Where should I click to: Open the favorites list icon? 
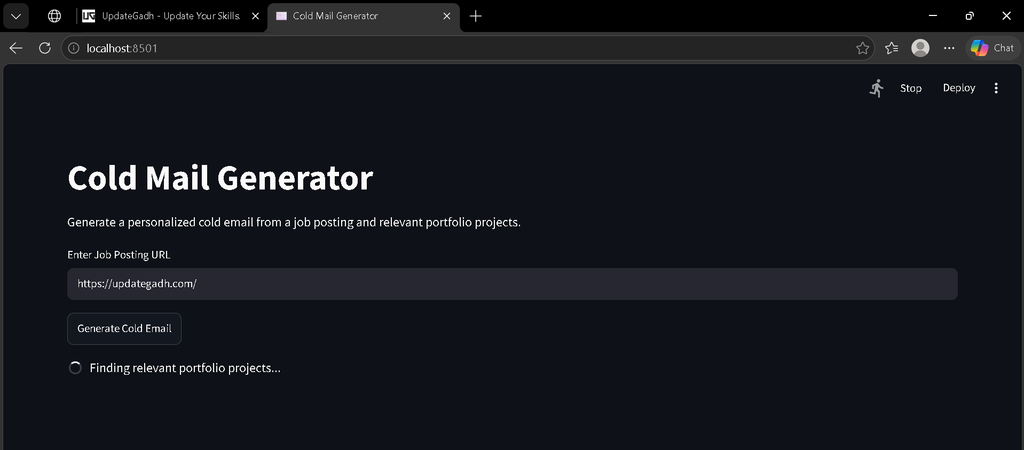891,48
